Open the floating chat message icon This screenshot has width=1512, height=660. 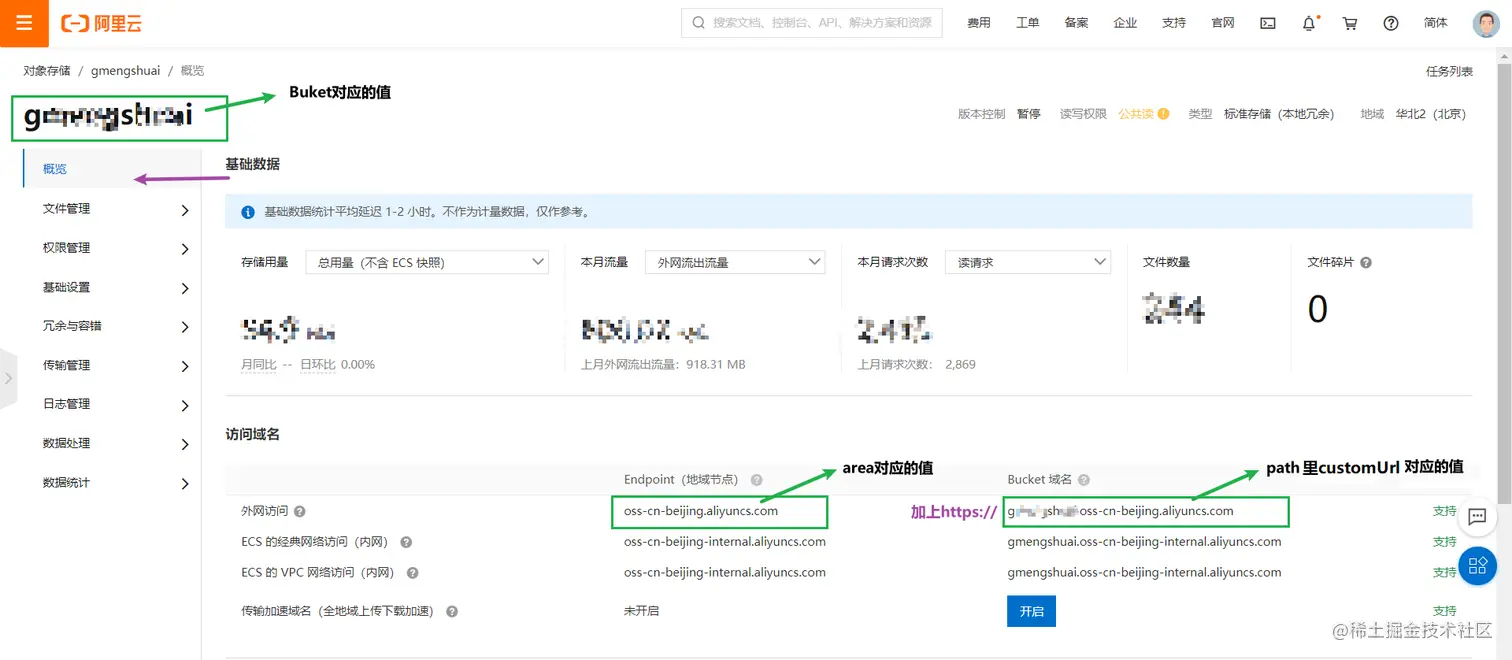pos(1477,516)
